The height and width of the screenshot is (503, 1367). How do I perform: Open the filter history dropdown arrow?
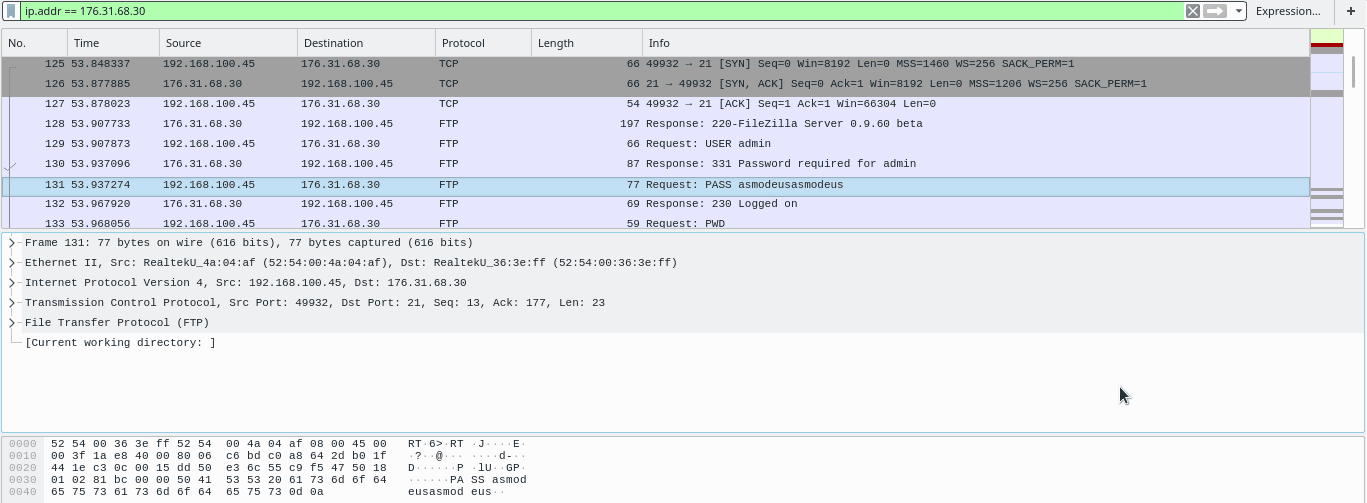1239,11
